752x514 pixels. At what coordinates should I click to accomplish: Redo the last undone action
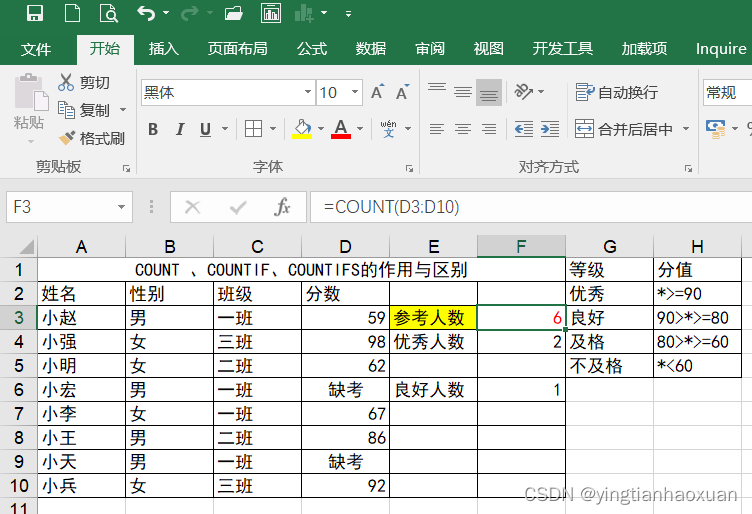pyautogui.click(x=190, y=13)
